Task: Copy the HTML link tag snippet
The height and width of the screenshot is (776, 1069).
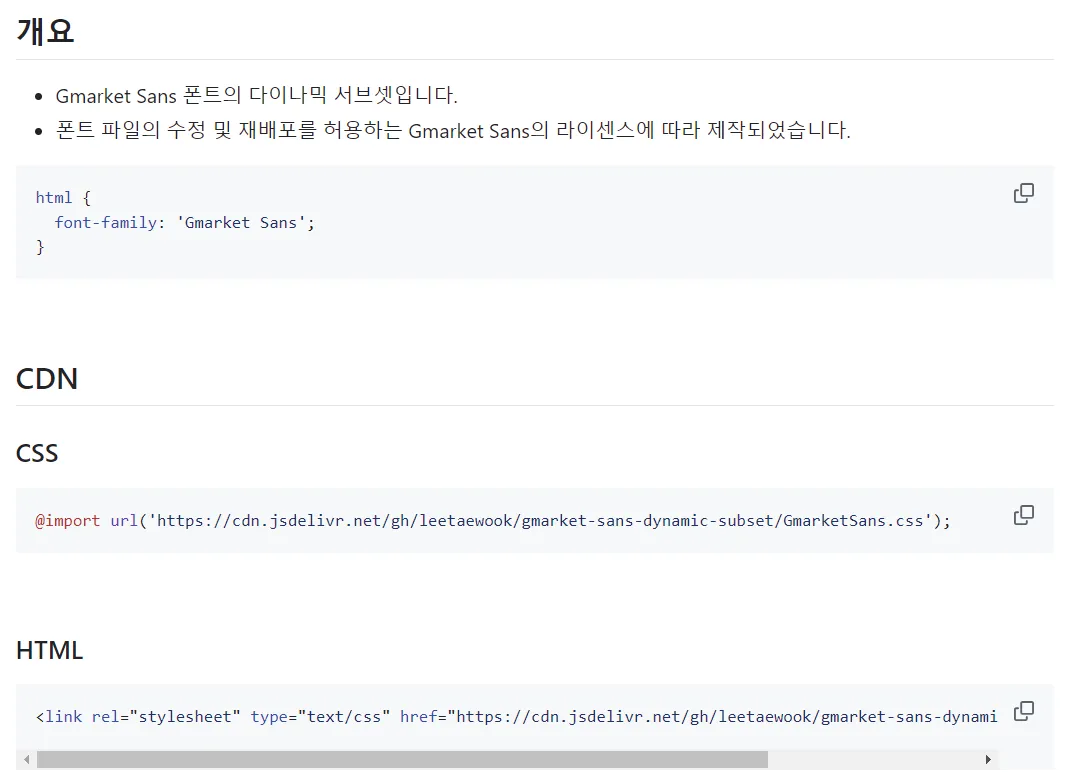Action: [x=1023, y=711]
